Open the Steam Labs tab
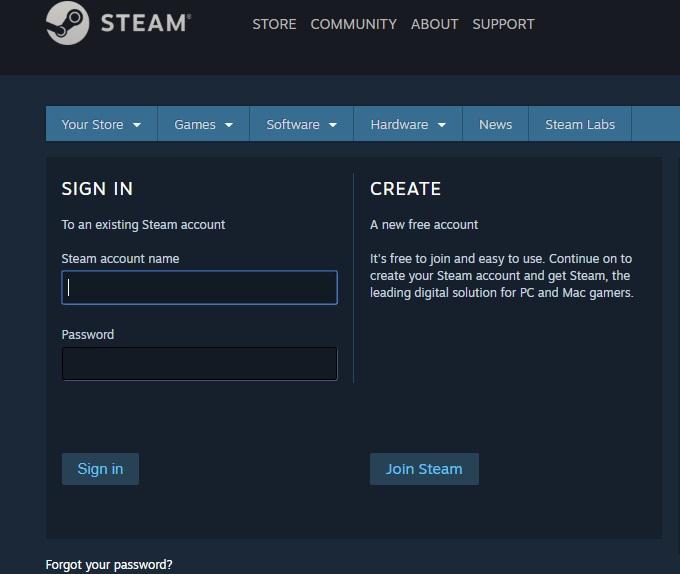The width and height of the screenshot is (680, 574). pos(580,125)
